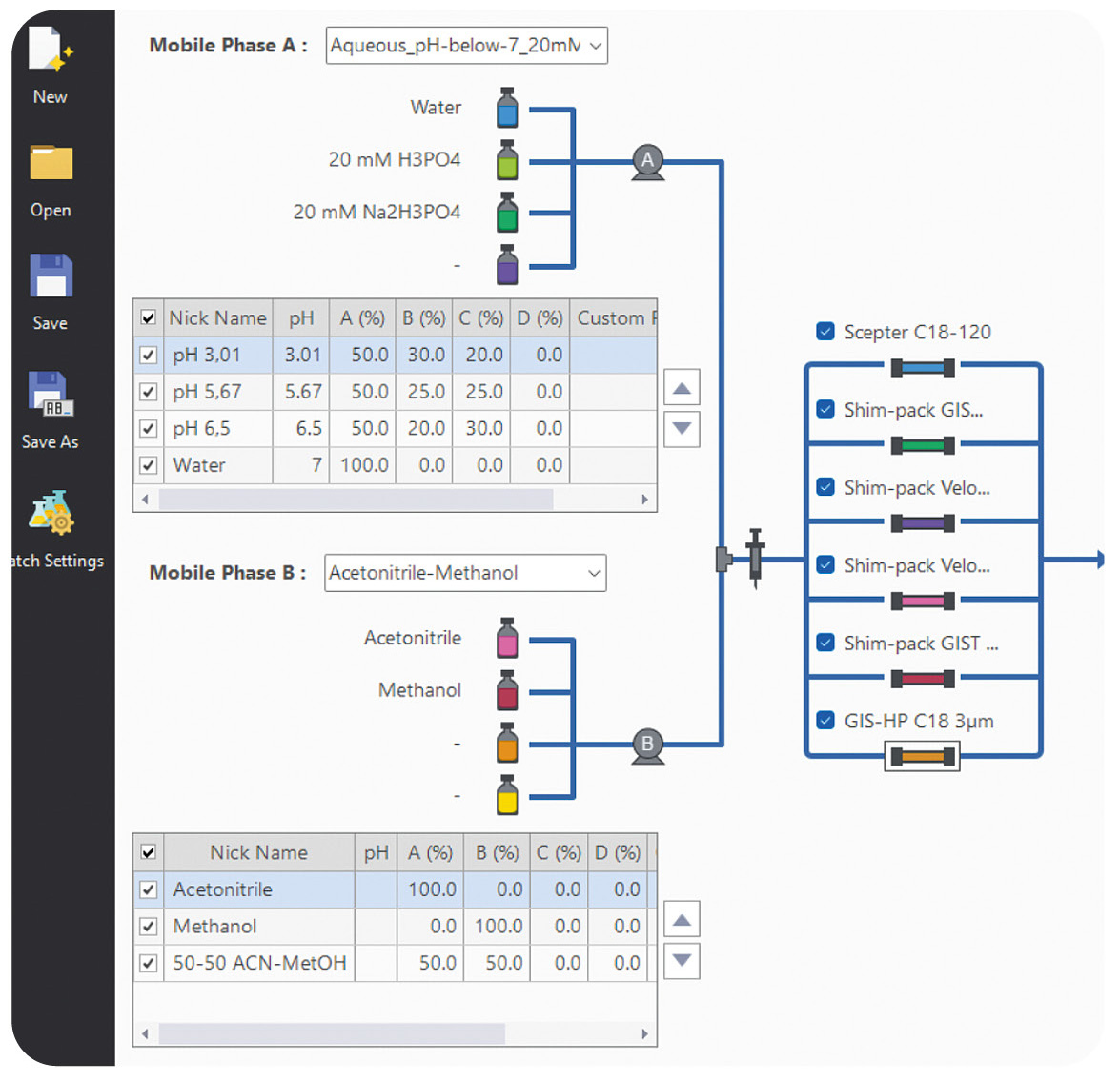
Task: Uncheck the Scepter C18-120 column checkbox
Action: [x=825, y=332]
